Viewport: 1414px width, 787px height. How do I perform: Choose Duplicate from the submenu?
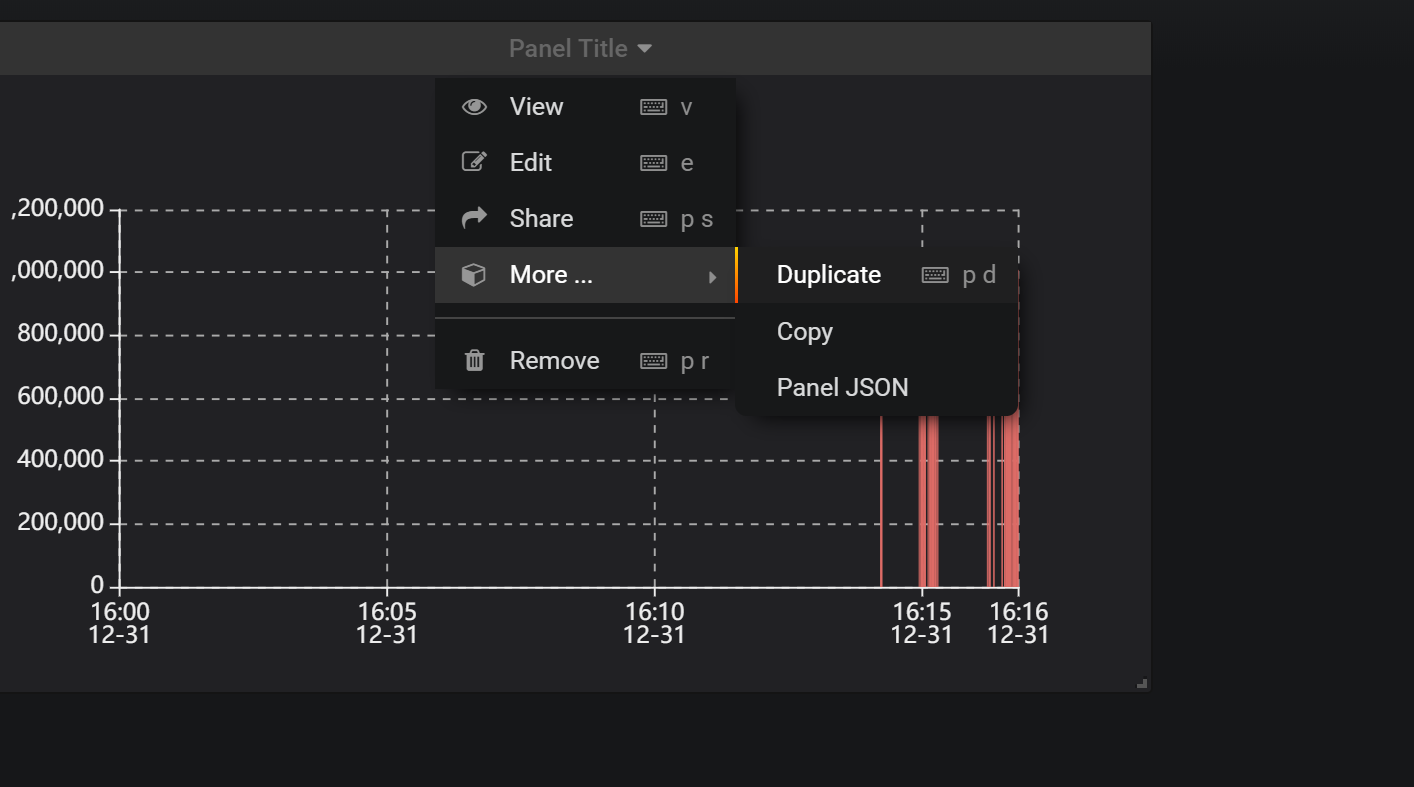828,274
